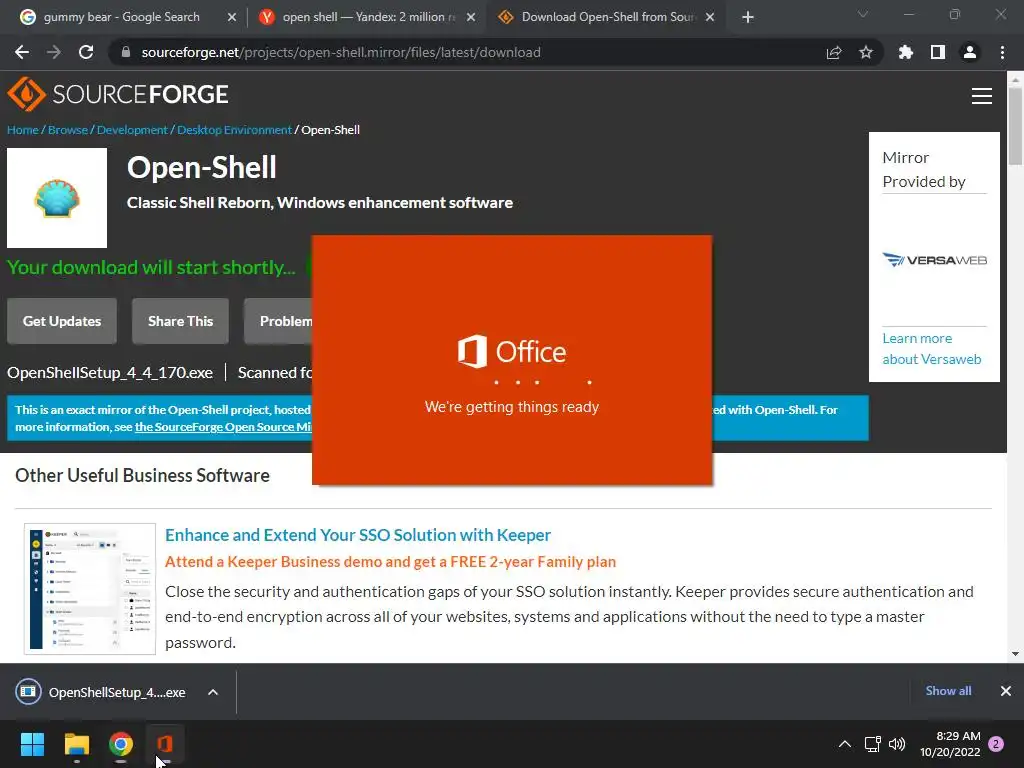Click the partially hidden Problems button
The image size is (1024, 768).
pos(279,321)
